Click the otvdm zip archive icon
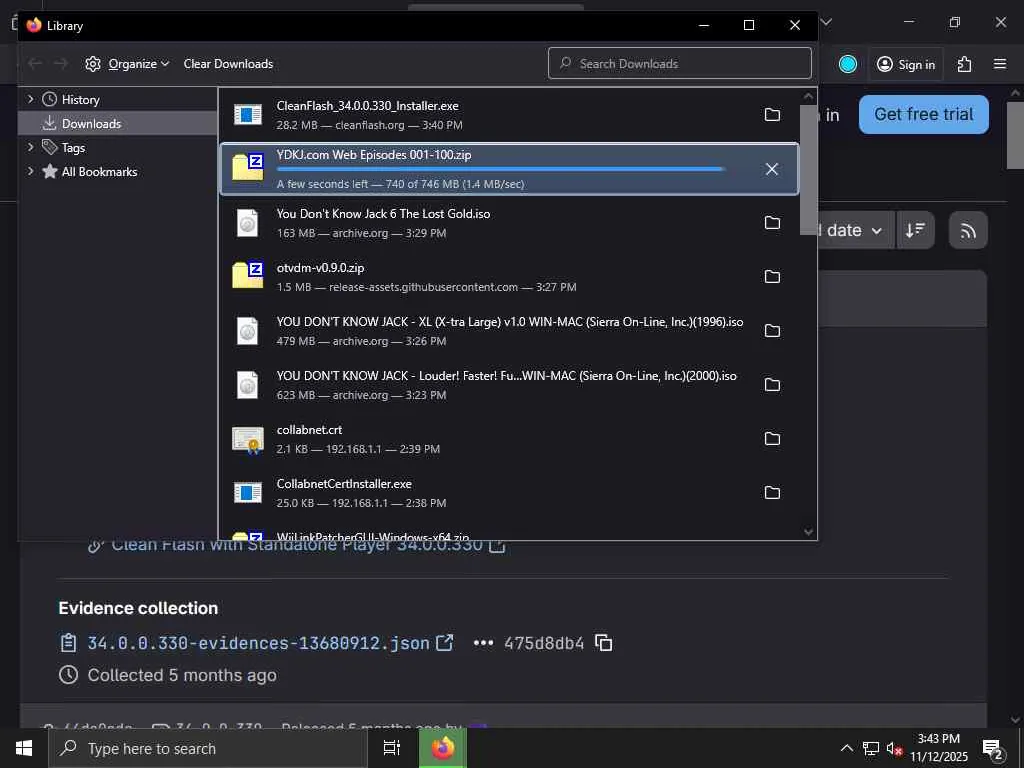 pos(248,275)
